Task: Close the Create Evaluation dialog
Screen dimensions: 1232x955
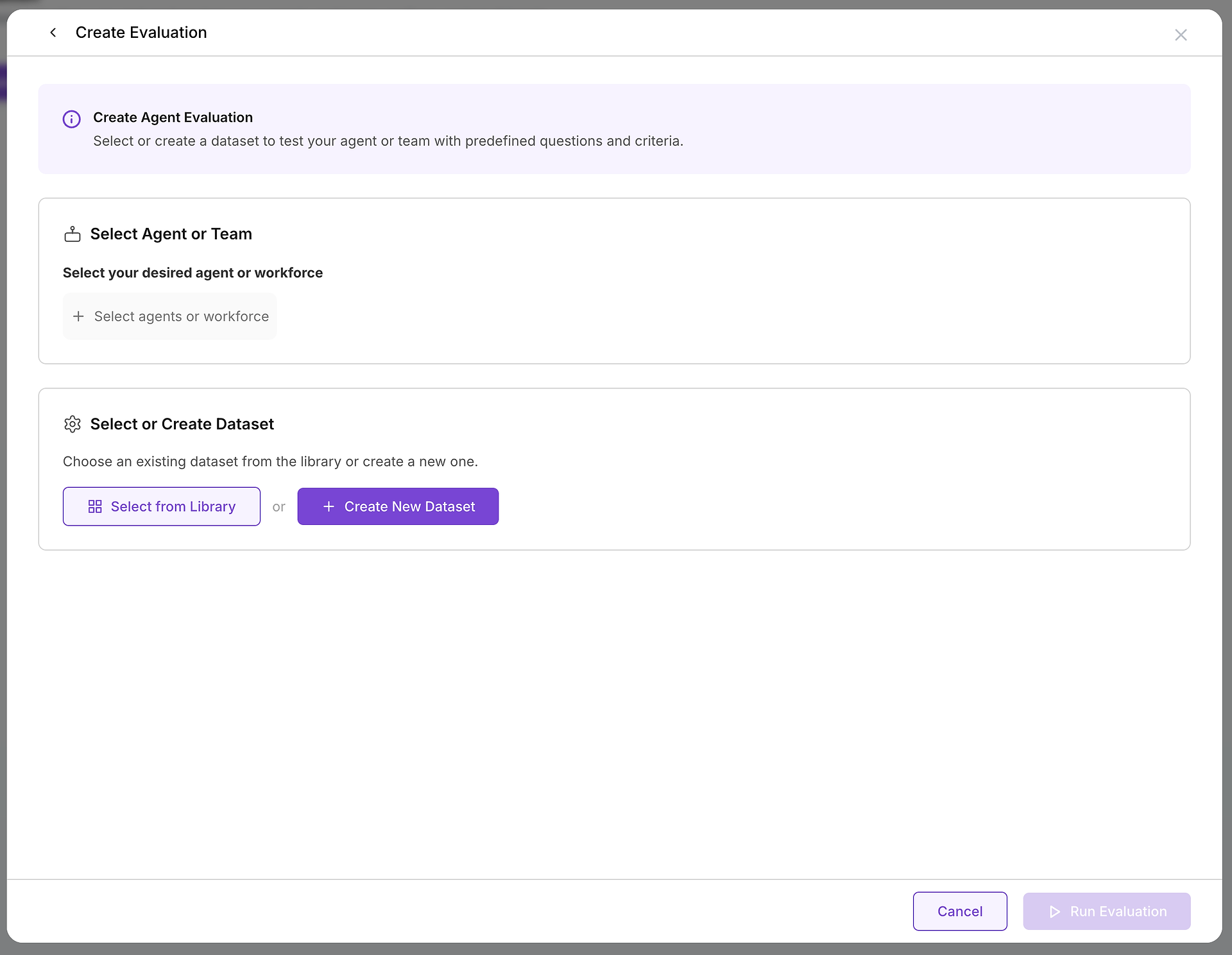Action: [1181, 35]
